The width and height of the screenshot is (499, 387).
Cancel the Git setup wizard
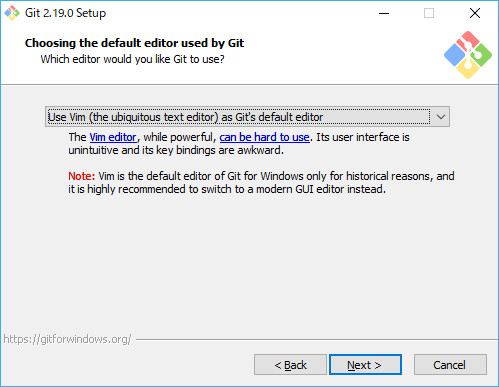(450, 365)
